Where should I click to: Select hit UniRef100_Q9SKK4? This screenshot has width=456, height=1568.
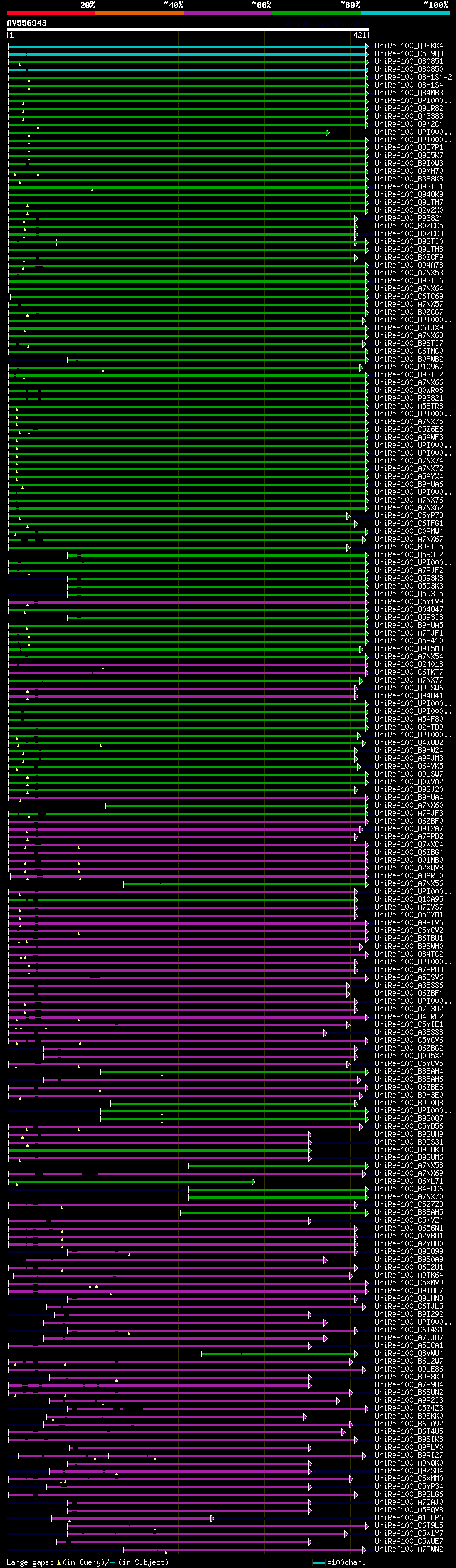pos(409,46)
